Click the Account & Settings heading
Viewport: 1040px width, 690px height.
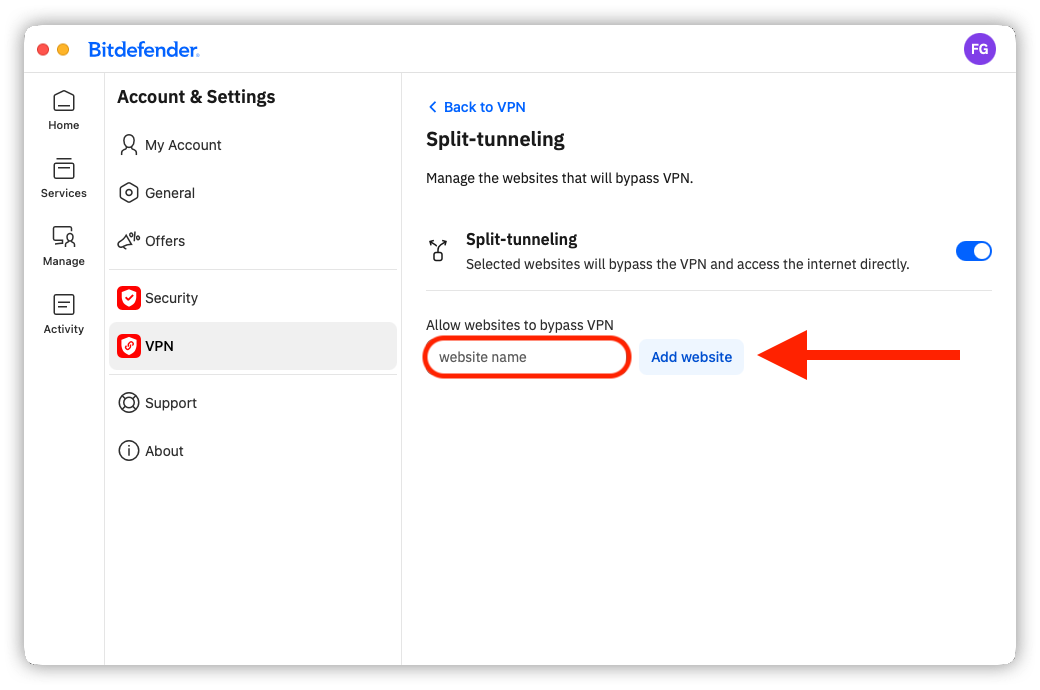196,97
